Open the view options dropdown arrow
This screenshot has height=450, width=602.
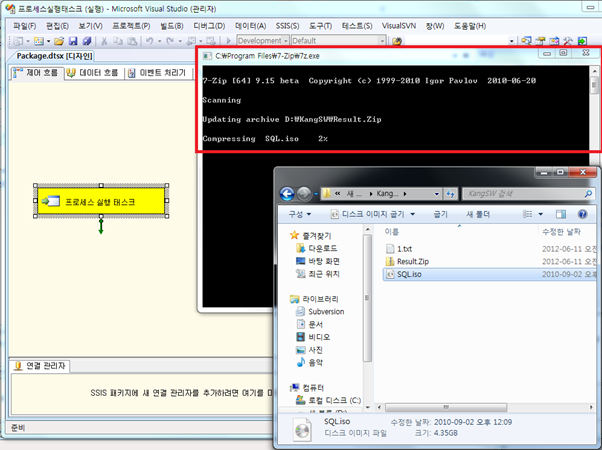pos(541,214)
